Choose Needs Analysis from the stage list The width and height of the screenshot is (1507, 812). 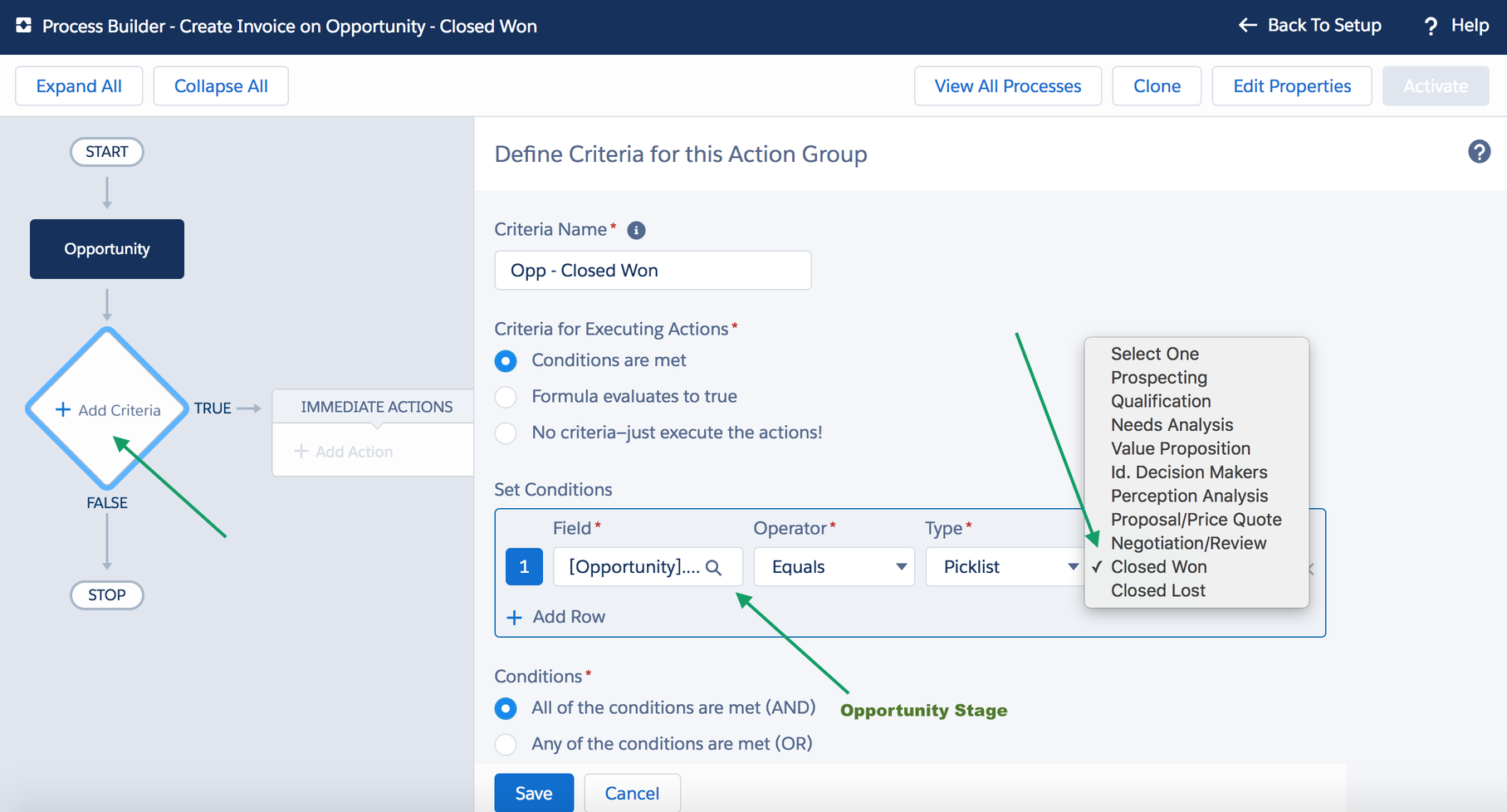(x=1196, y=425)
